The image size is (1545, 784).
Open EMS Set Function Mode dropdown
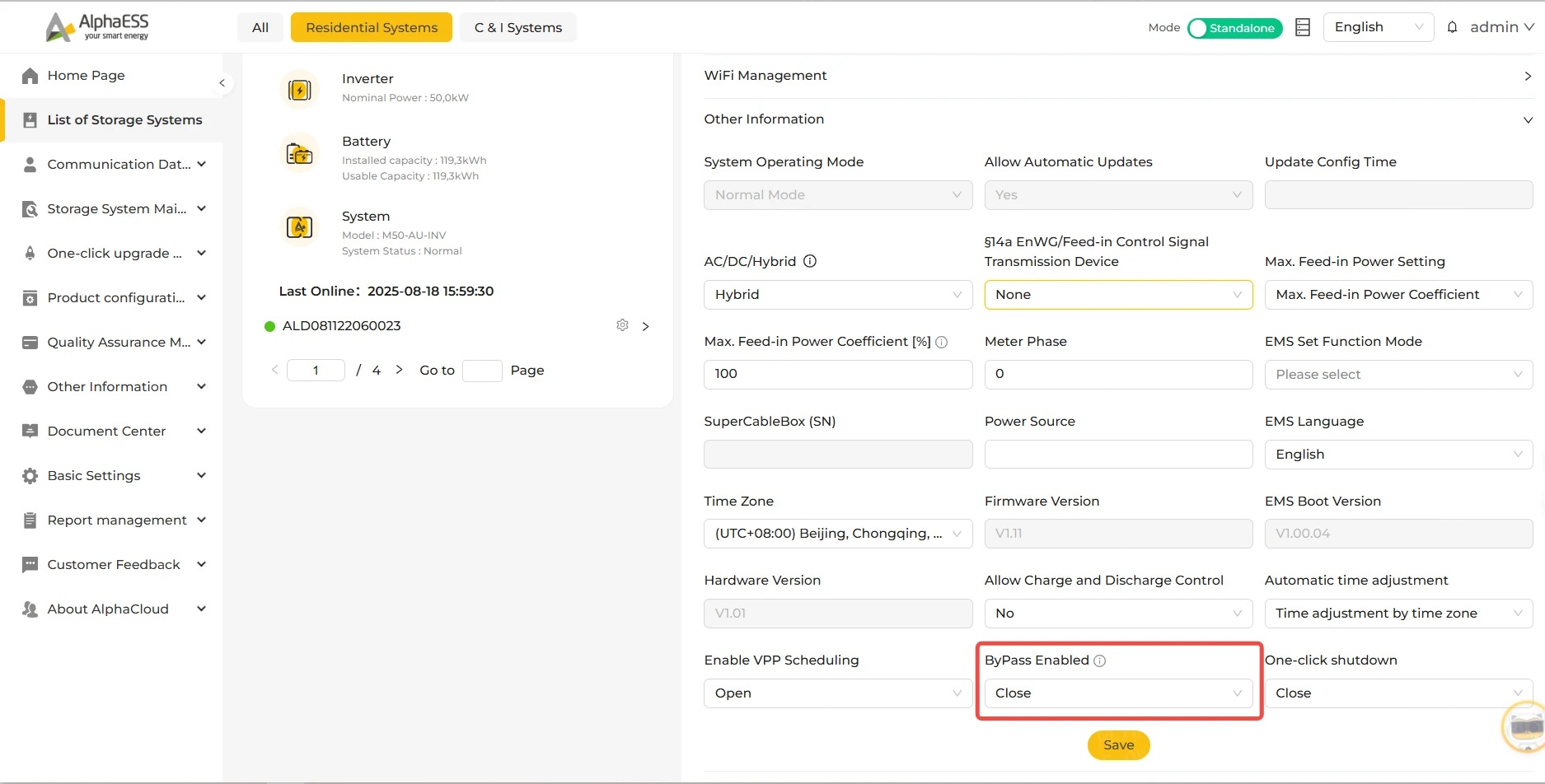click(x=1398, y=375)
